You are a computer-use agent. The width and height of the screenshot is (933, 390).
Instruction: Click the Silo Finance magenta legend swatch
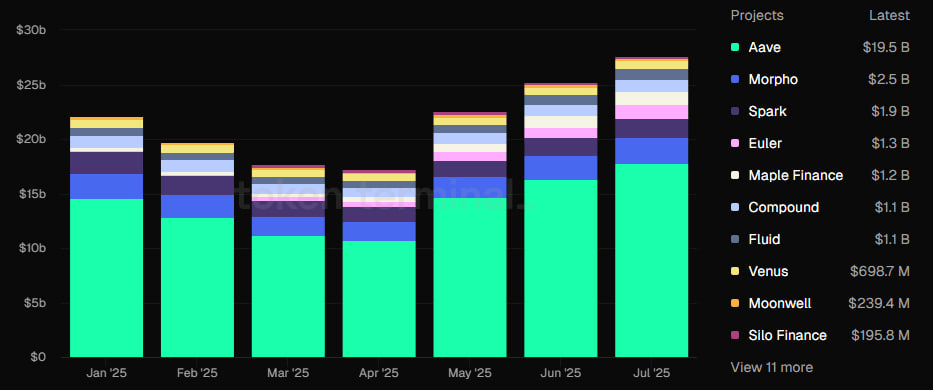[735, 335]
